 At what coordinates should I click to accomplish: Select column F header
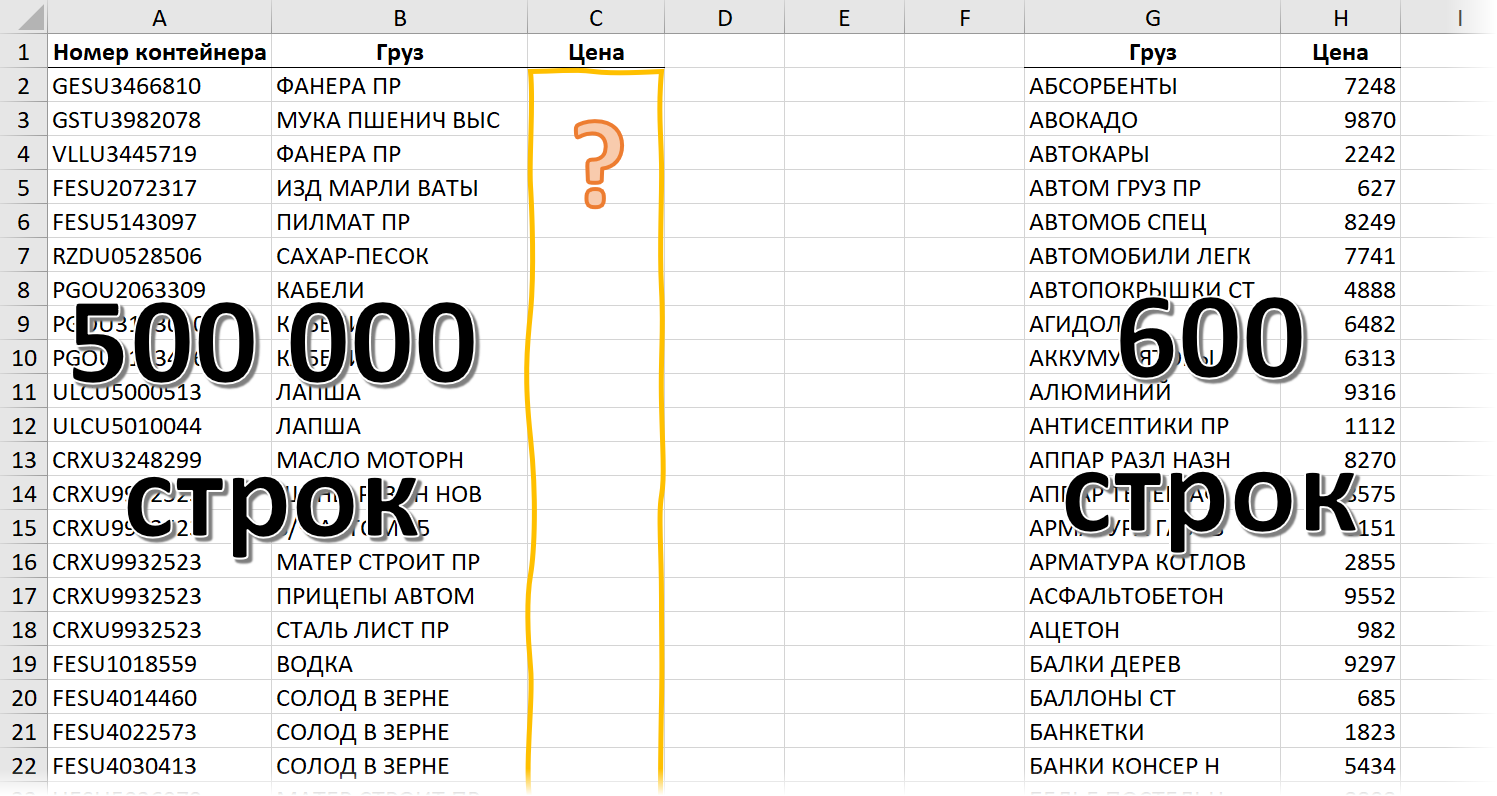point(964,17)
